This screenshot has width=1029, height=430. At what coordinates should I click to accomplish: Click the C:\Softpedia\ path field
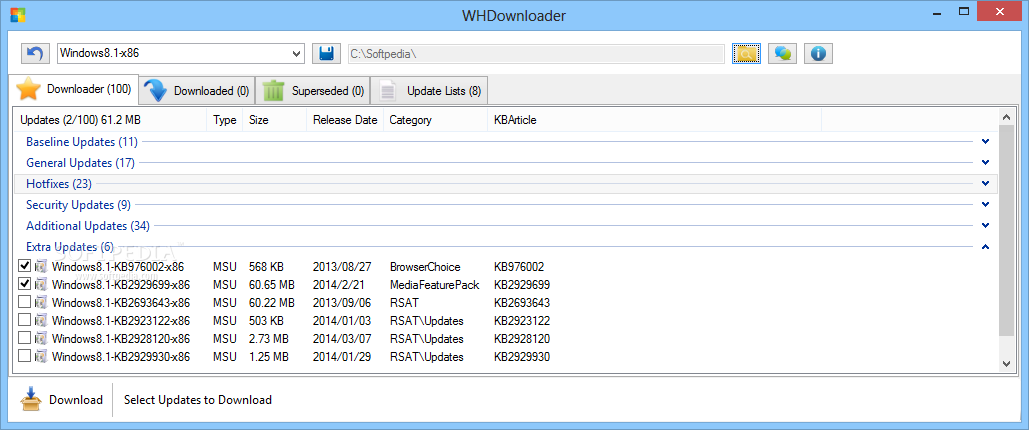536,53
